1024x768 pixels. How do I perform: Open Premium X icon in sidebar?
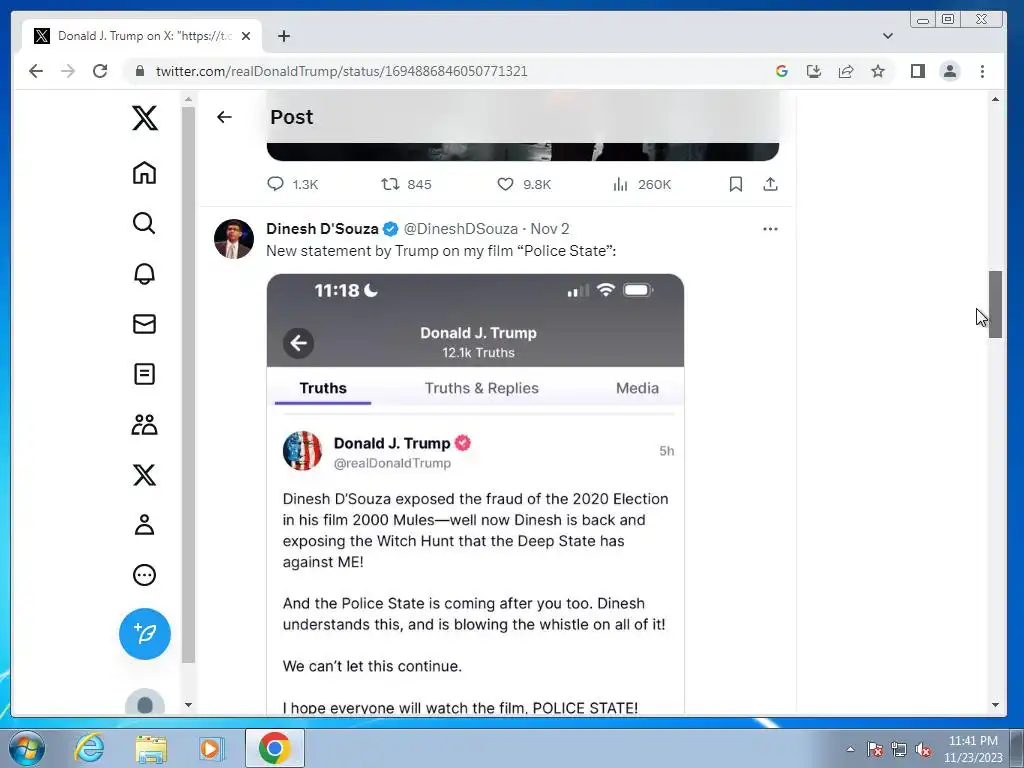[144, 475]
